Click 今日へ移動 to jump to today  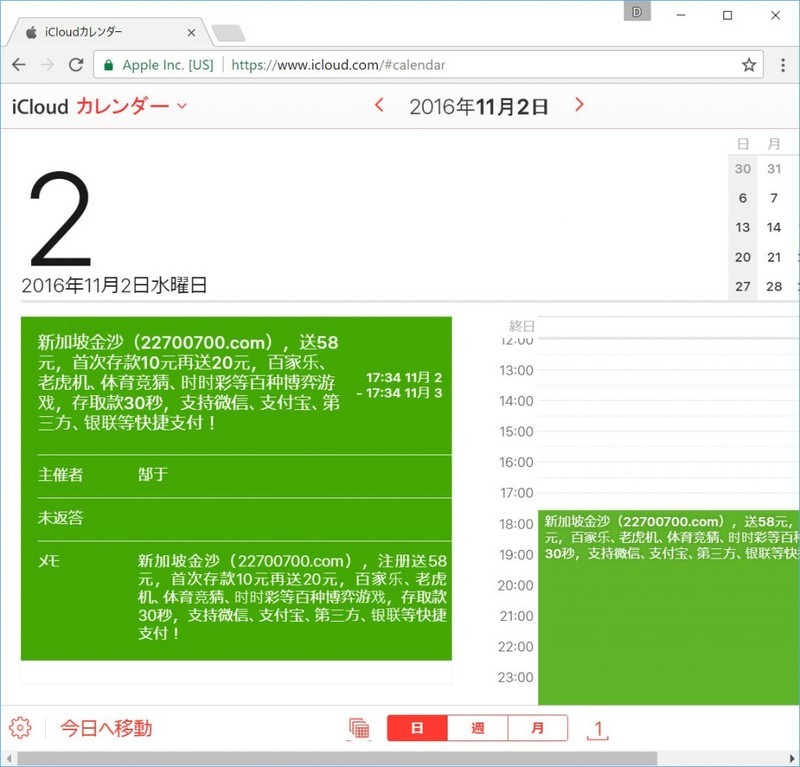(x=106, y=728)
